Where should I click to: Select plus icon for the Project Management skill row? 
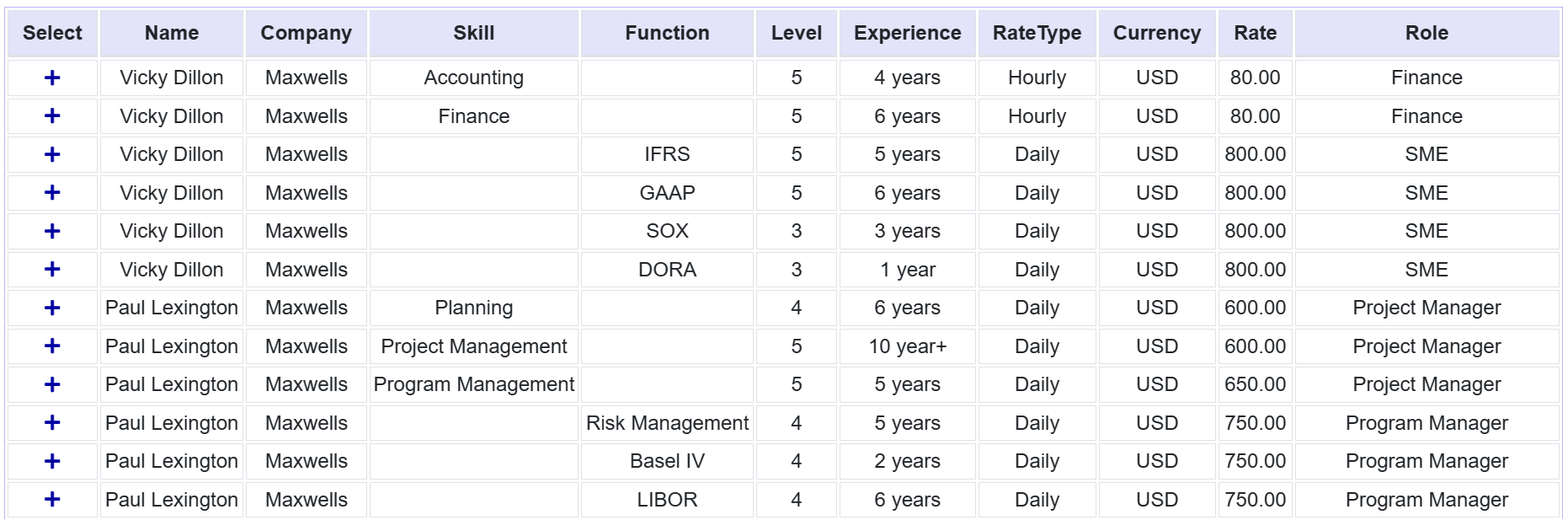[52, 346]
